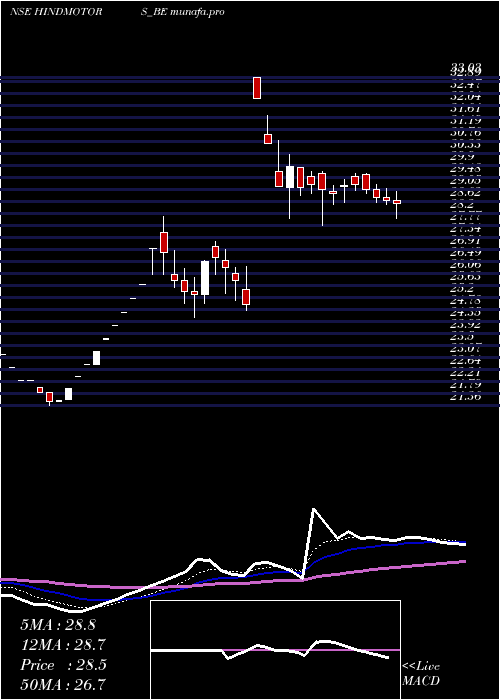
Task: Click the NSE HINDMOTOR symbol title
Action: [x=56, y=12]
